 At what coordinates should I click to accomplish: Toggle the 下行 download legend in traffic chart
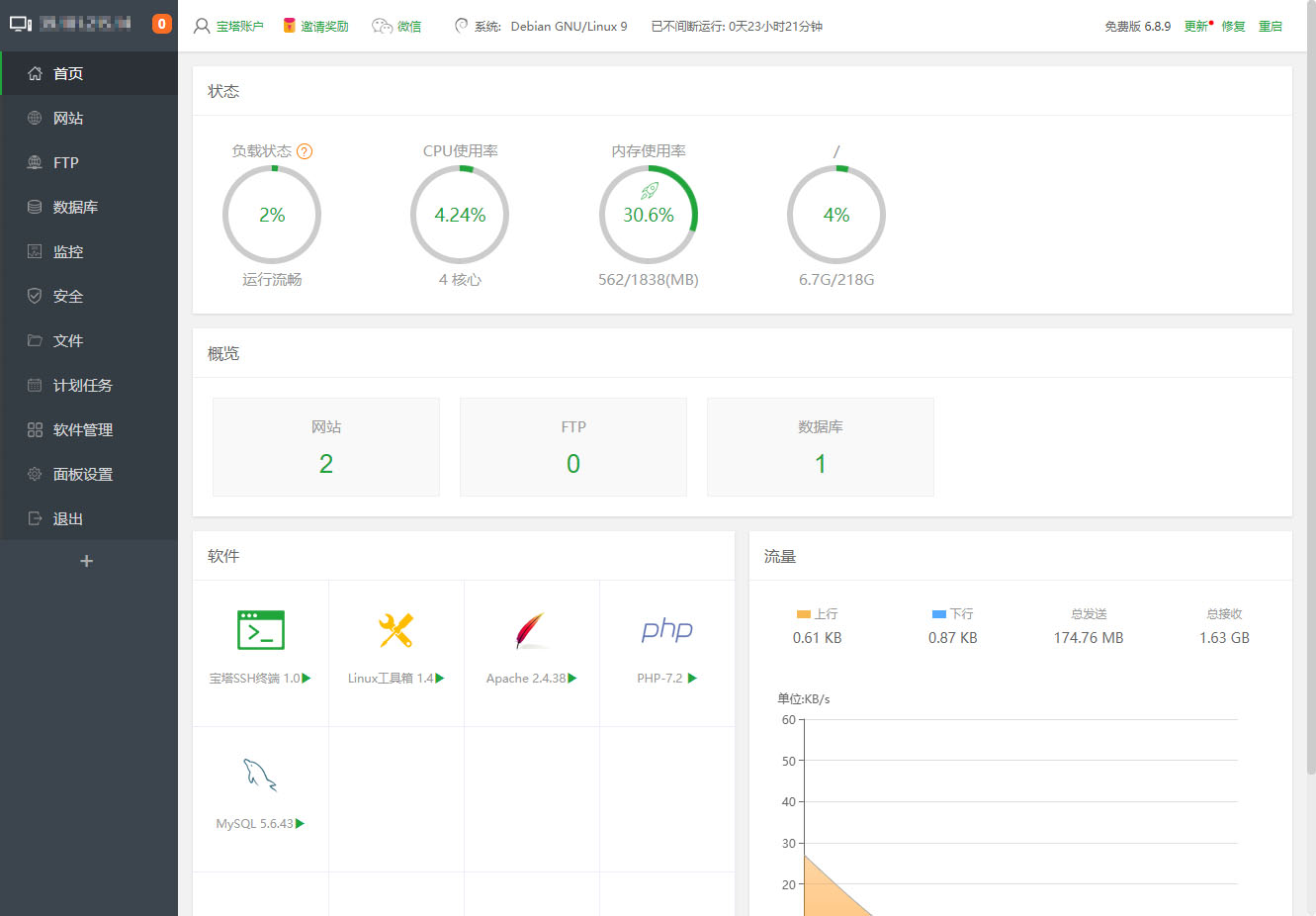pyautogui.click(x=952, y=614)
